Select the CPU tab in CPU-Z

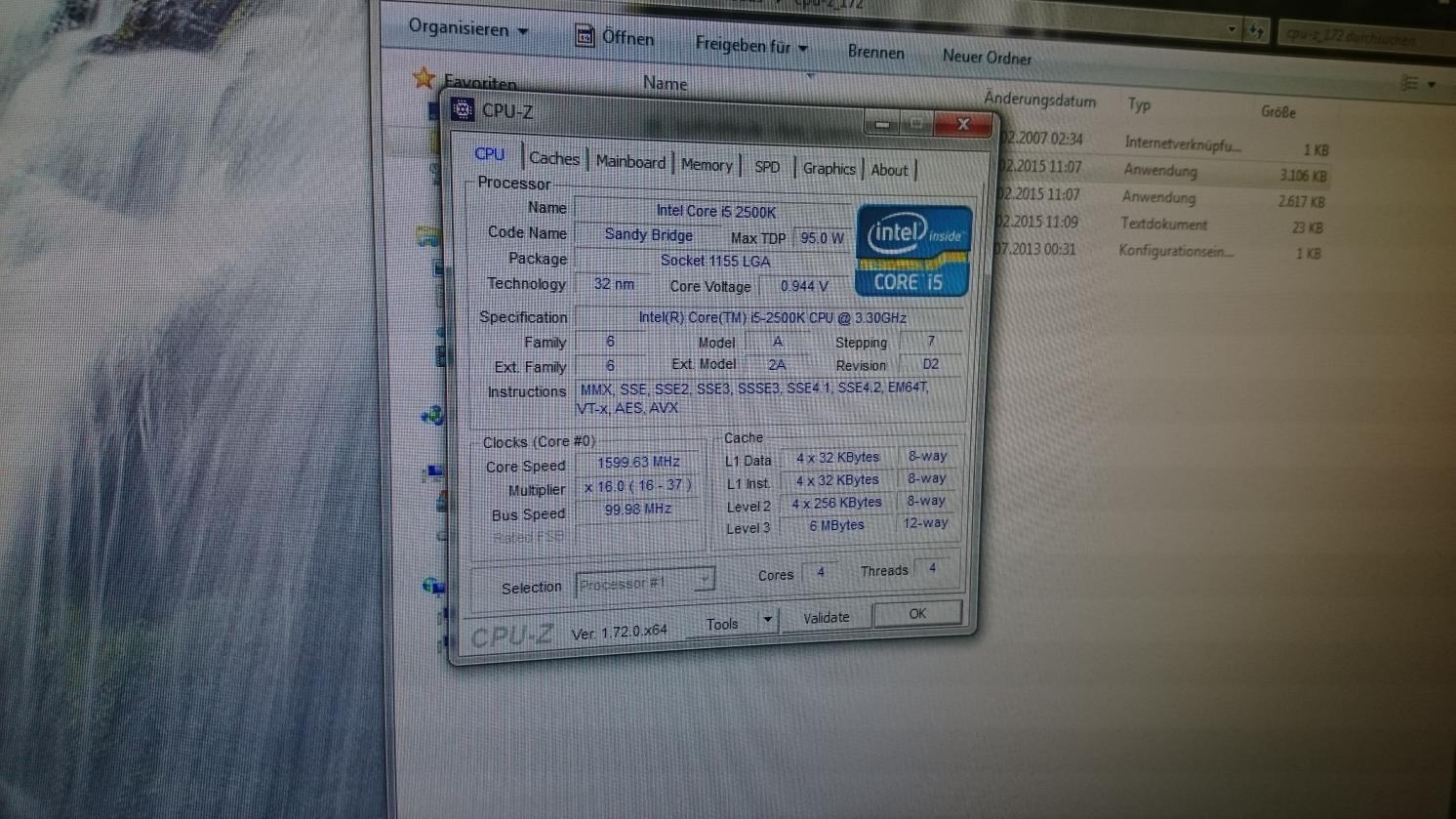pos(490,154)
